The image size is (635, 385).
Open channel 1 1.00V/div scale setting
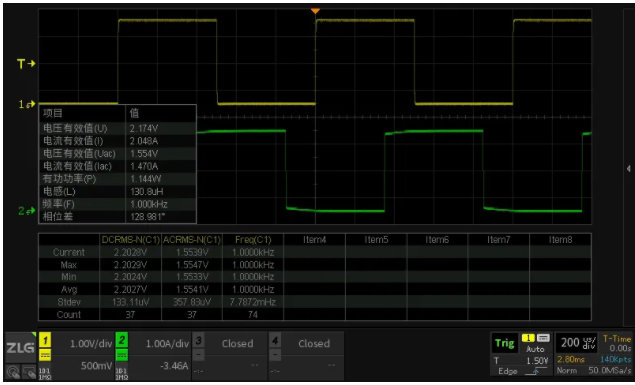pyautogui.click(x=91, y=344)
